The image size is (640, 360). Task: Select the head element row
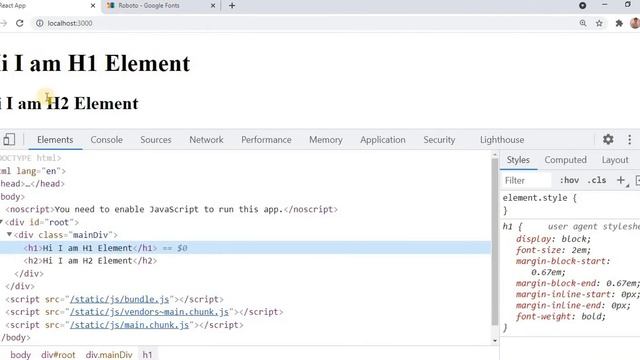tap(245, 184)
